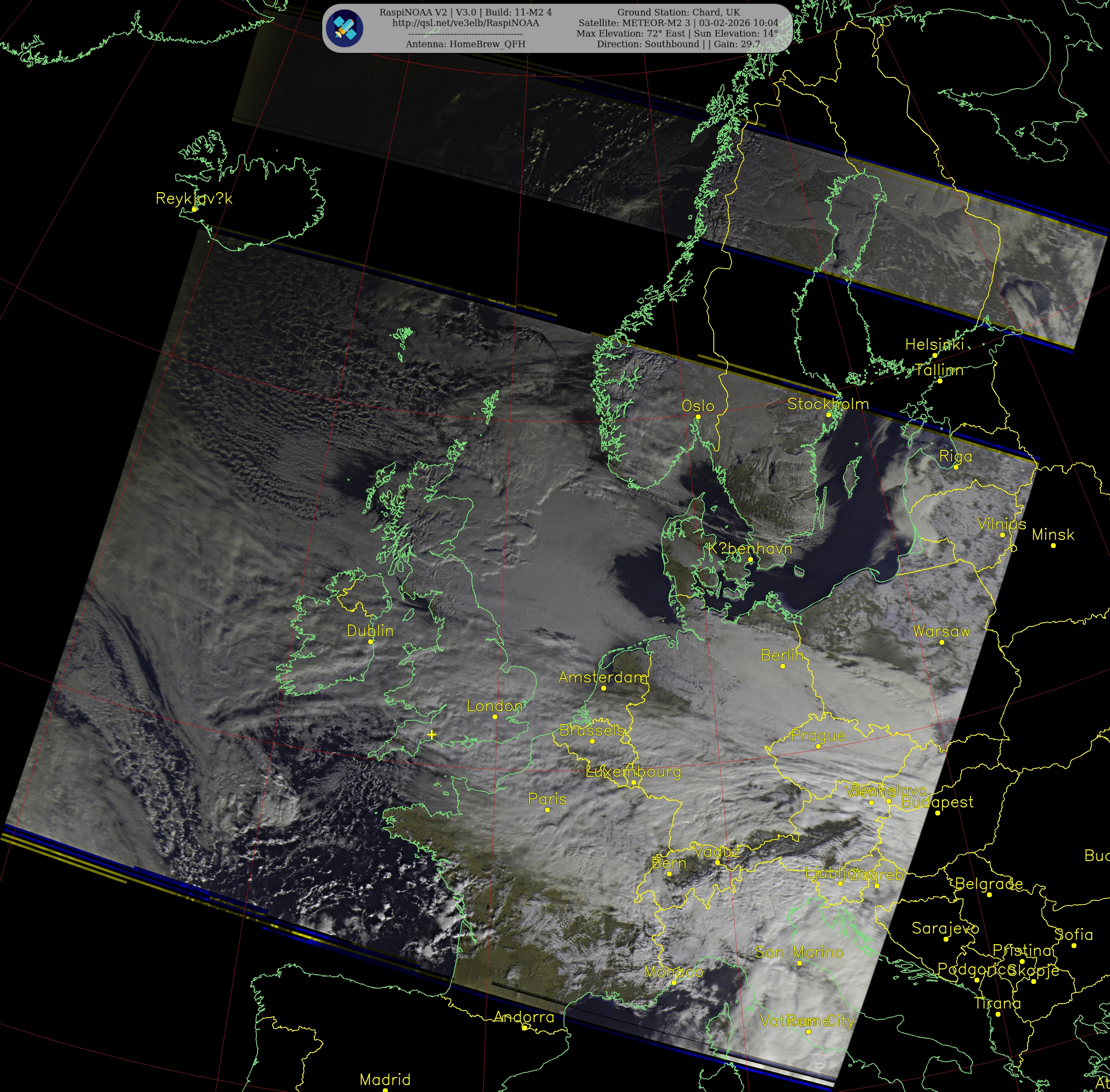
Task: Click the Antenna HomeBrew_QFH text
Action: point(465,44)
